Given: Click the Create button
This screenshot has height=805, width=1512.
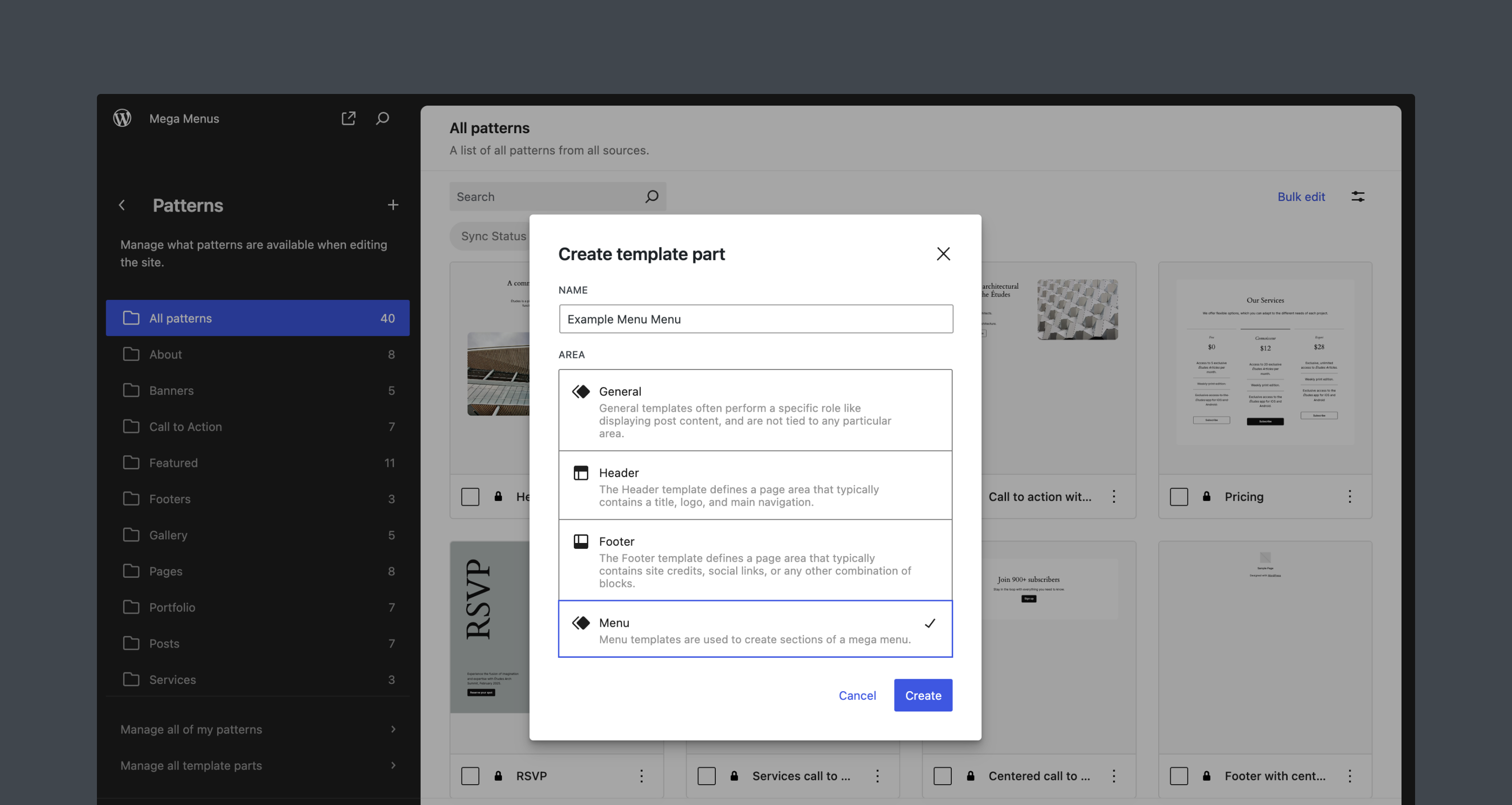Looking at the screenshot, I should pos(923,695).
